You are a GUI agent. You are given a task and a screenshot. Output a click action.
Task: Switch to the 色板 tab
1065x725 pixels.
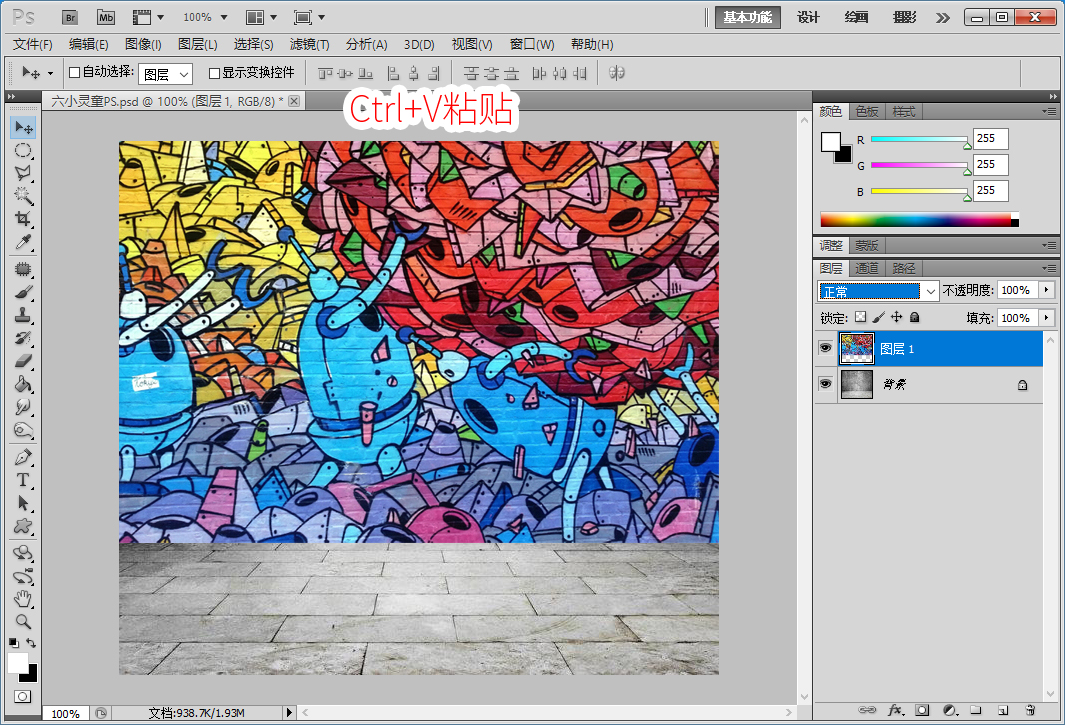[867, 111]
